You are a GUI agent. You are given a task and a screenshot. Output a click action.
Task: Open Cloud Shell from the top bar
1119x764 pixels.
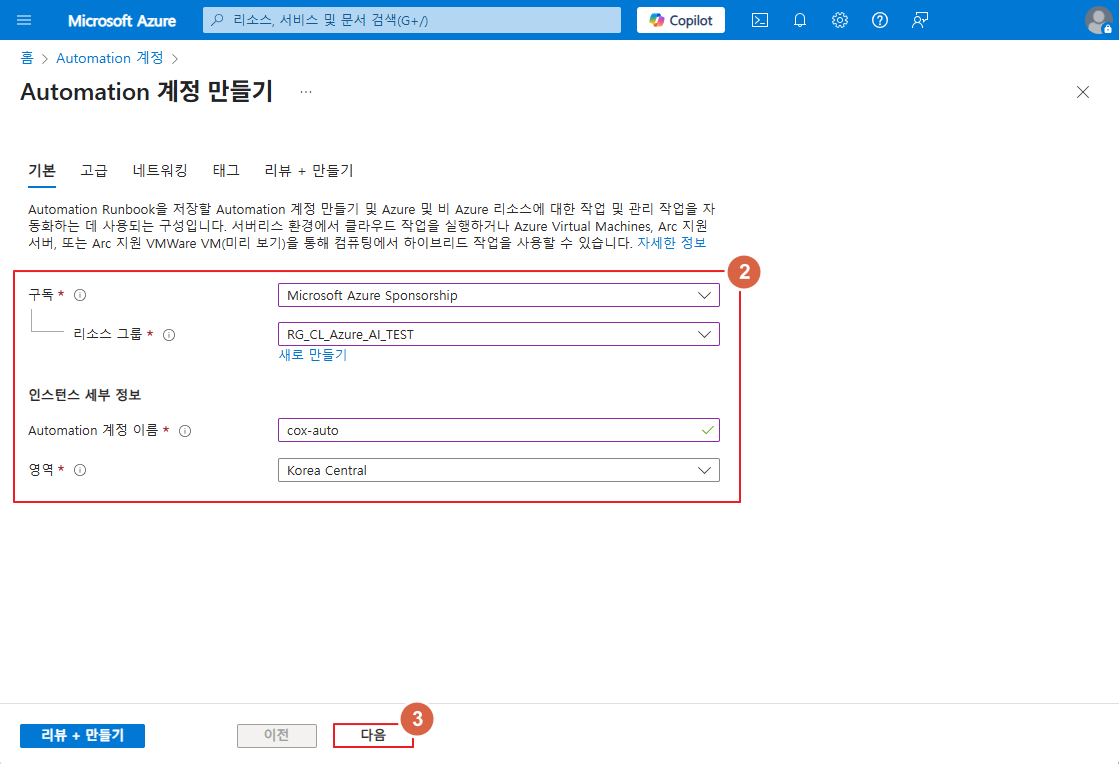(x=760, y=20)
